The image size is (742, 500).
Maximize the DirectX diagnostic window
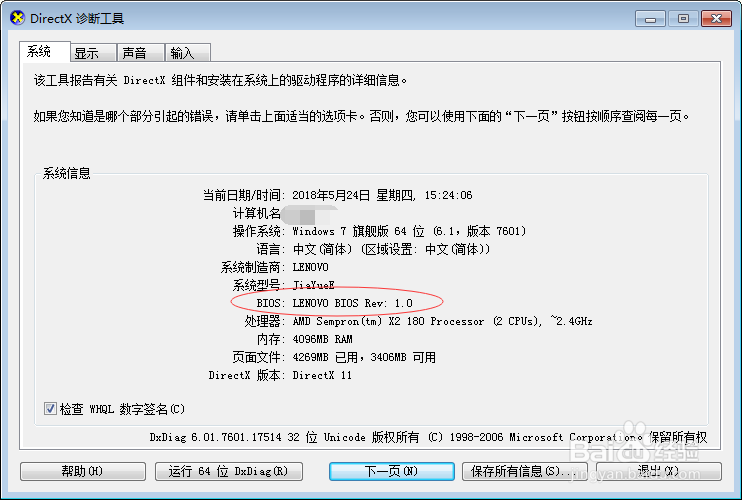(x=683, y=19)
